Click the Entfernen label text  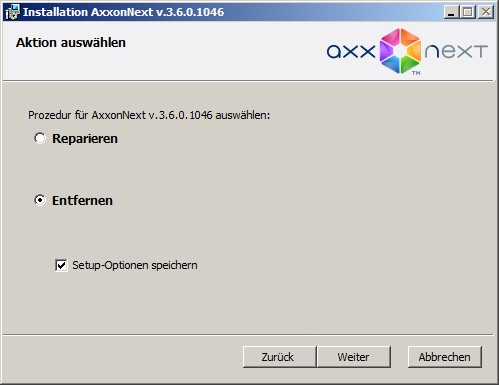(x=82, y=201)
